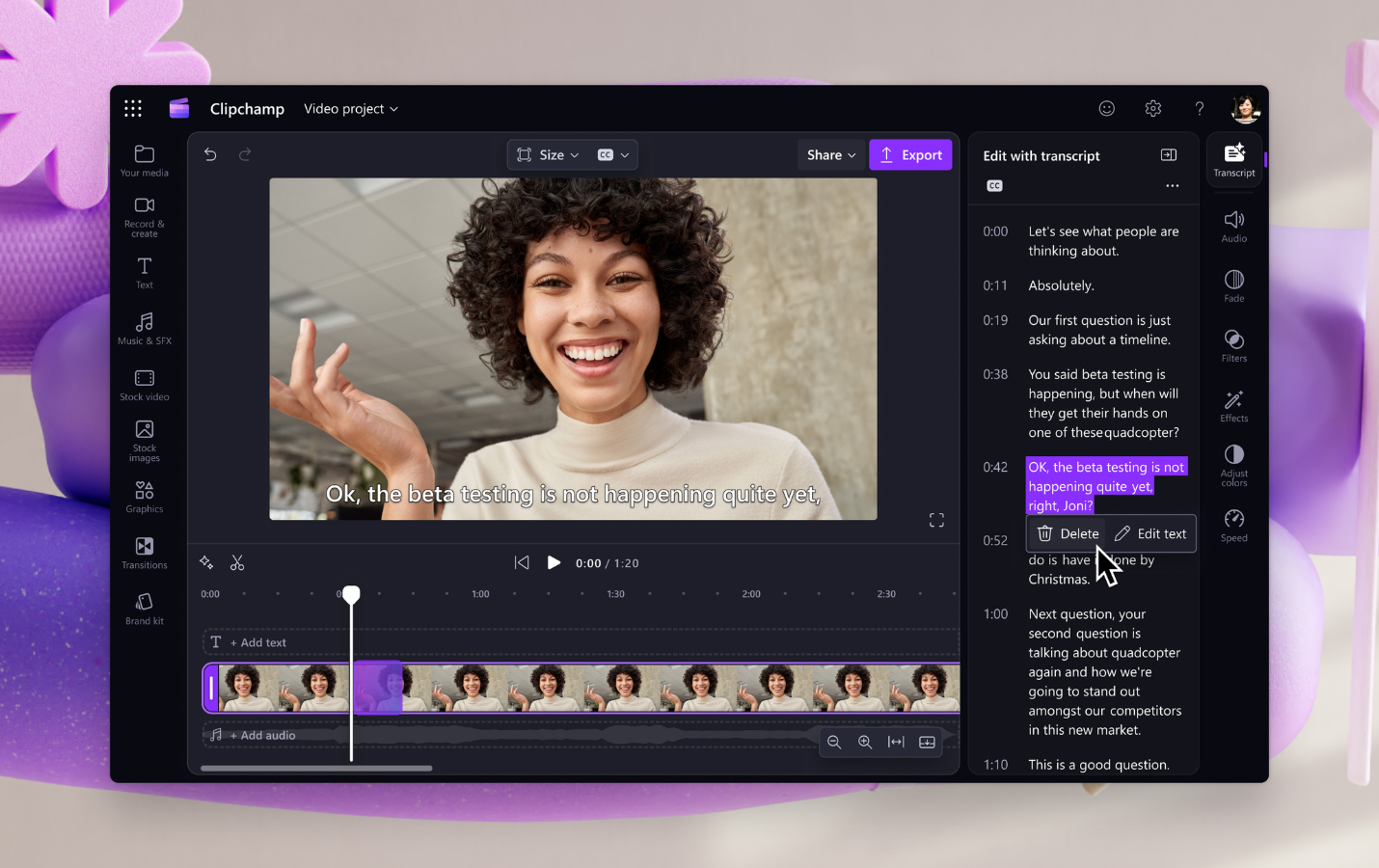Redo the last action
The height and width of the screenshot is (868, 1379).
click(x=245, y=154)
